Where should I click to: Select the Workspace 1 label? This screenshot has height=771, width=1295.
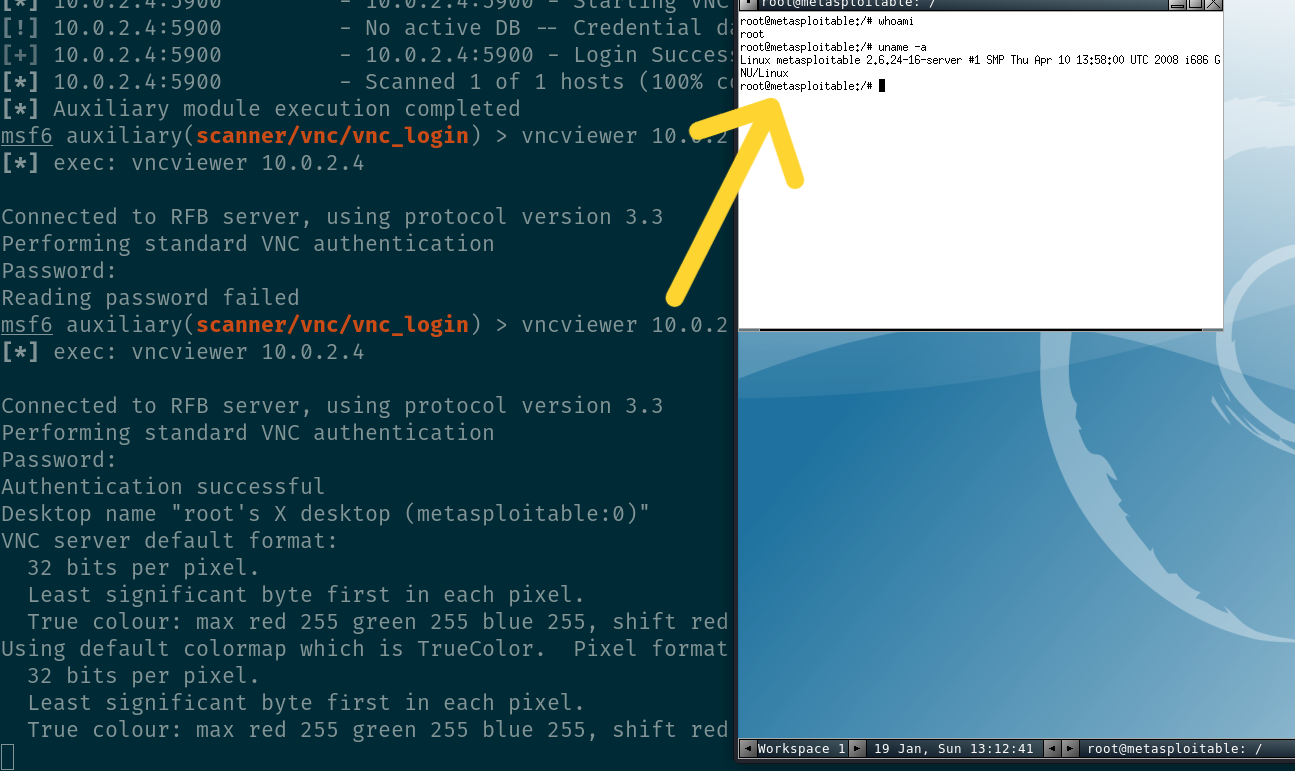click(x=801, y=749)
